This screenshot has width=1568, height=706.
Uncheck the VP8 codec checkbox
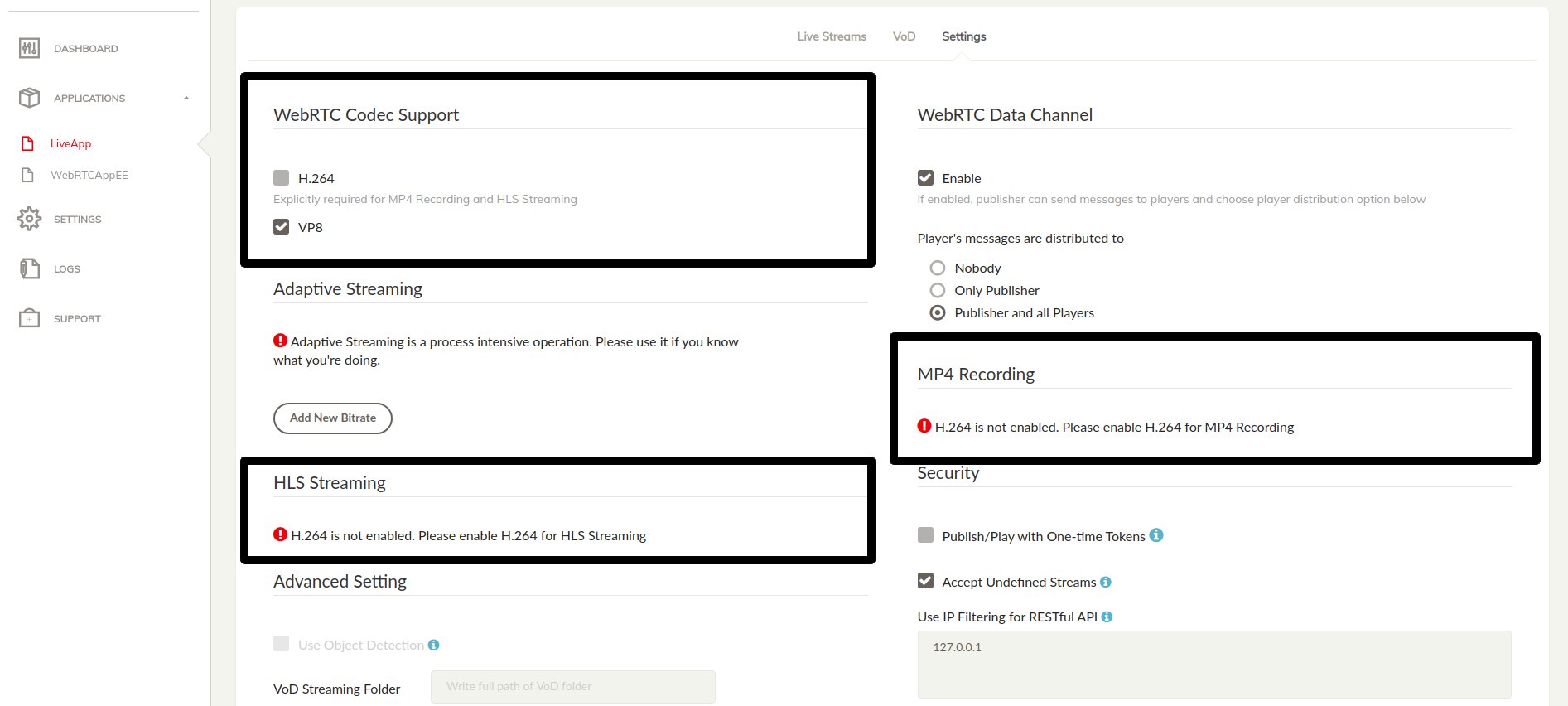point(282,227)
